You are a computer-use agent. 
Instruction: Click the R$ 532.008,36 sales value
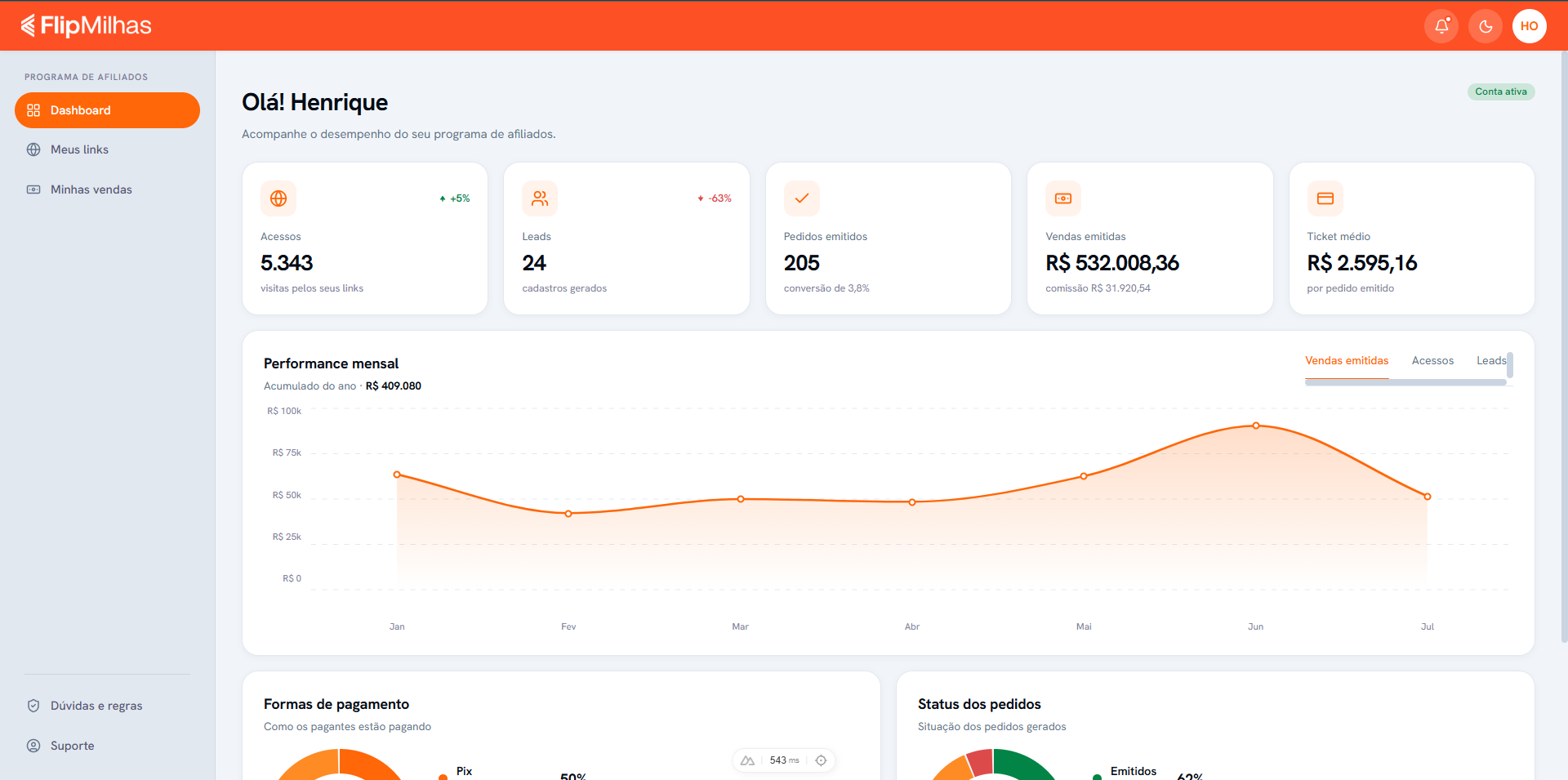[1112, 263]
